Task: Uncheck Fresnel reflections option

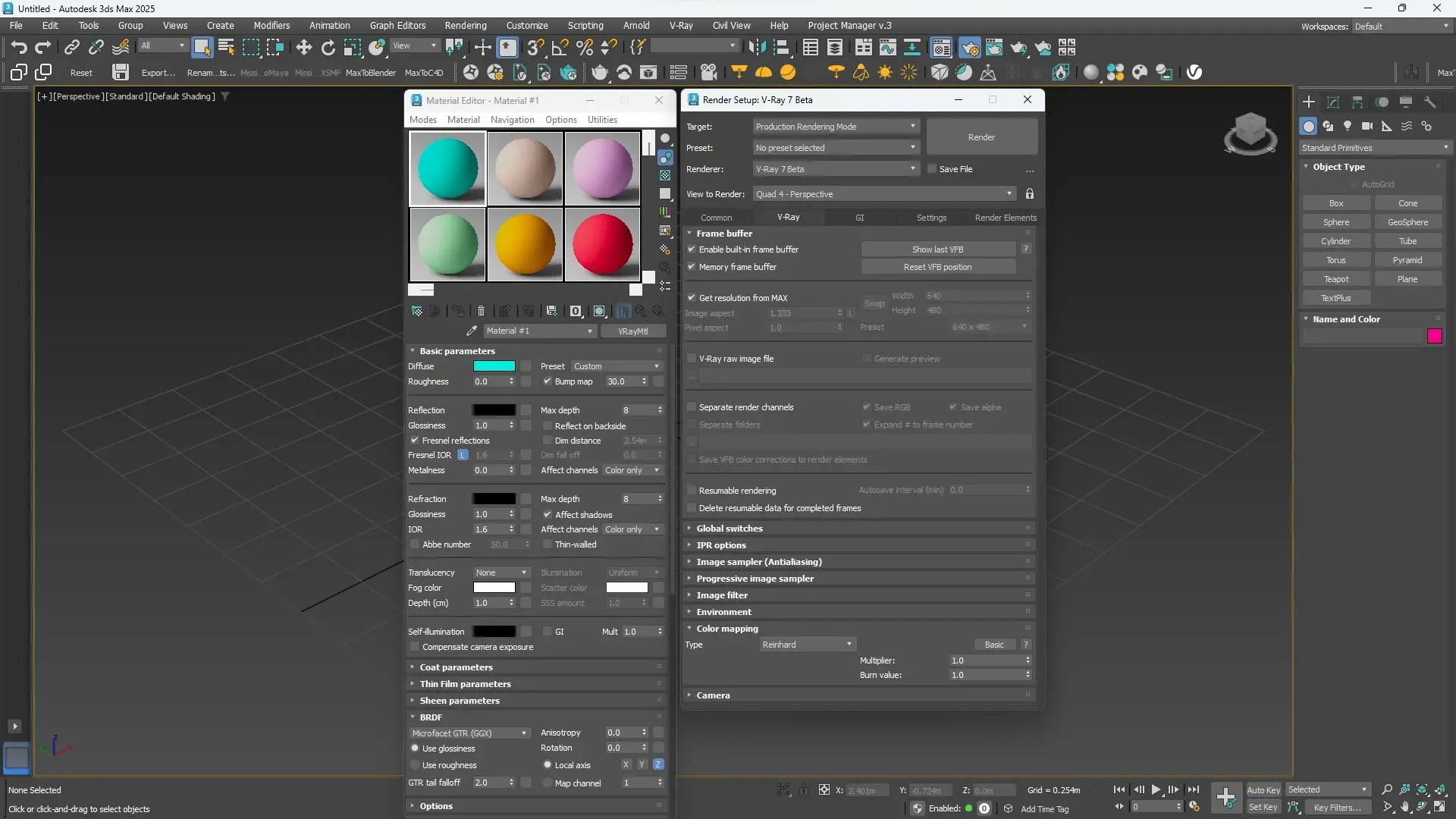Action: [415, 441]
